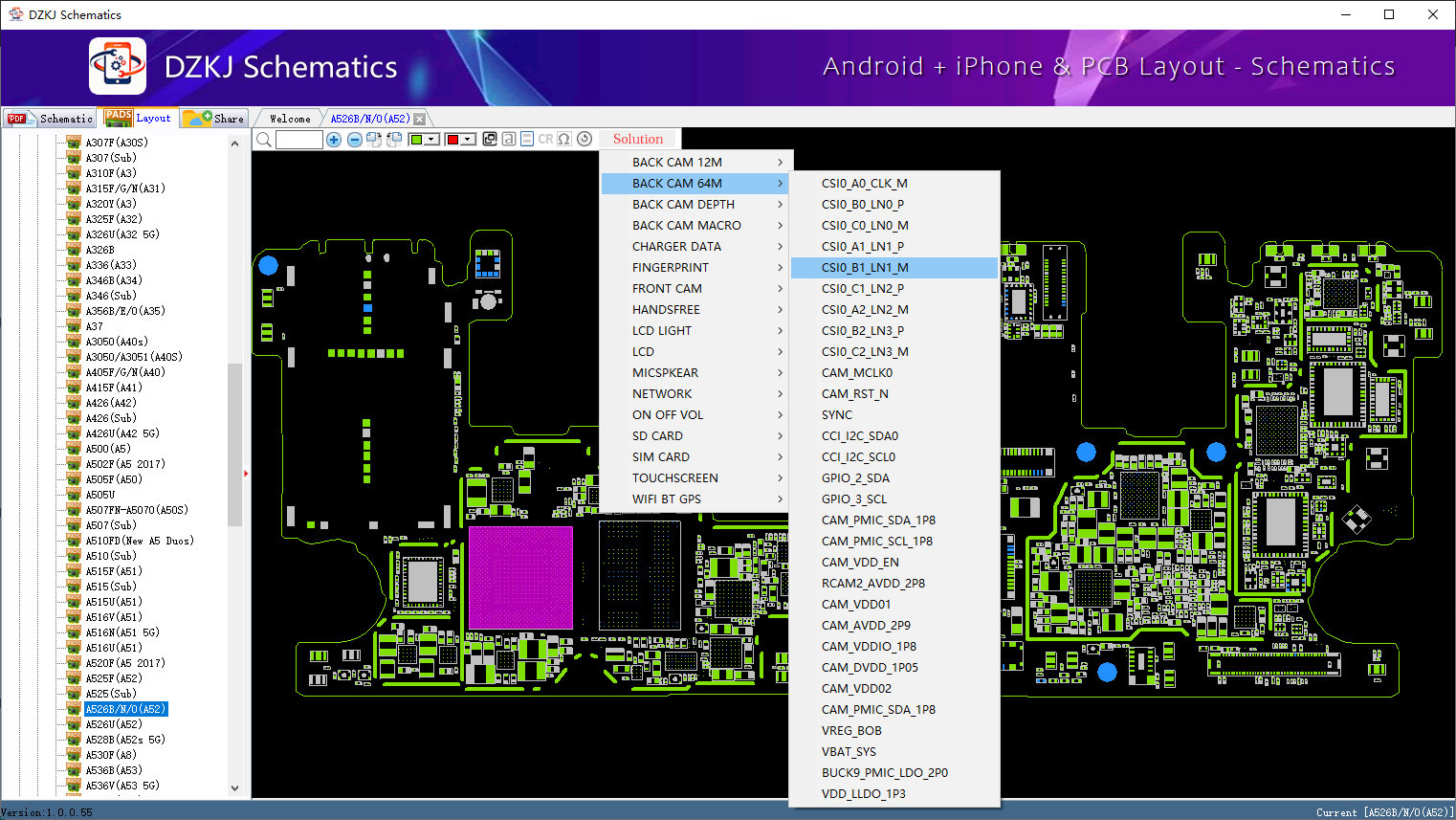Screen dimensions: 1456x820
Task: Open the green color dropdown
Action: click(431, 140)
